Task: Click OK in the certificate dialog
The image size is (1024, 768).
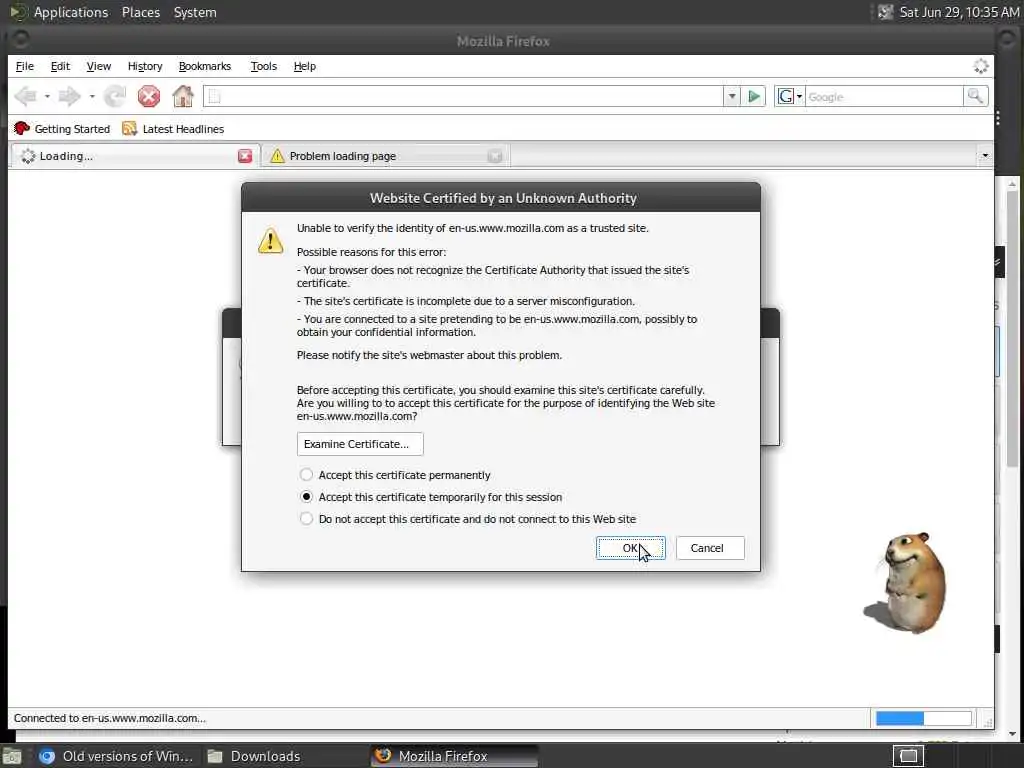Action: [630, 549]
